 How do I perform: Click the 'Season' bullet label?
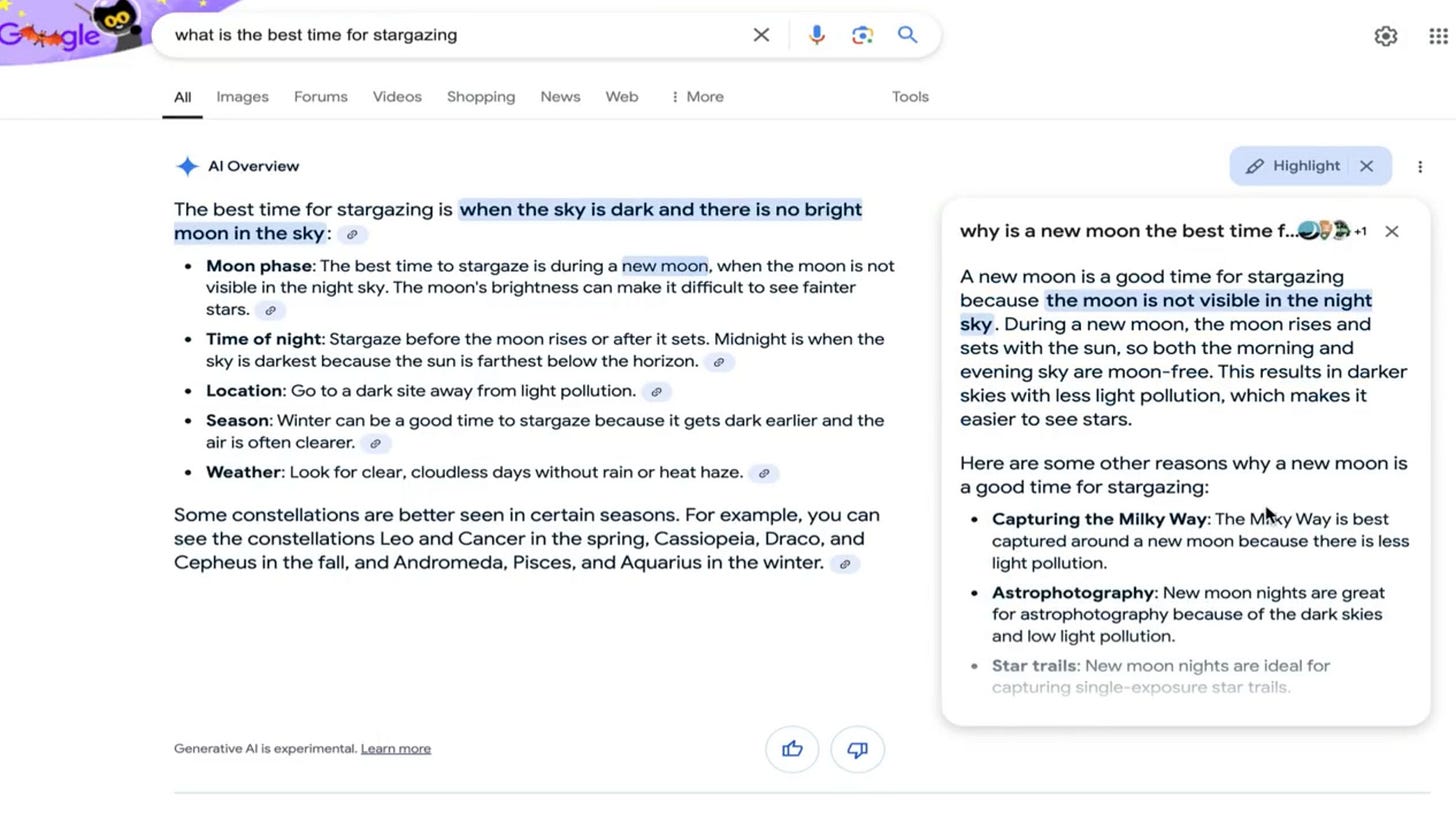[x=237, y=421]
